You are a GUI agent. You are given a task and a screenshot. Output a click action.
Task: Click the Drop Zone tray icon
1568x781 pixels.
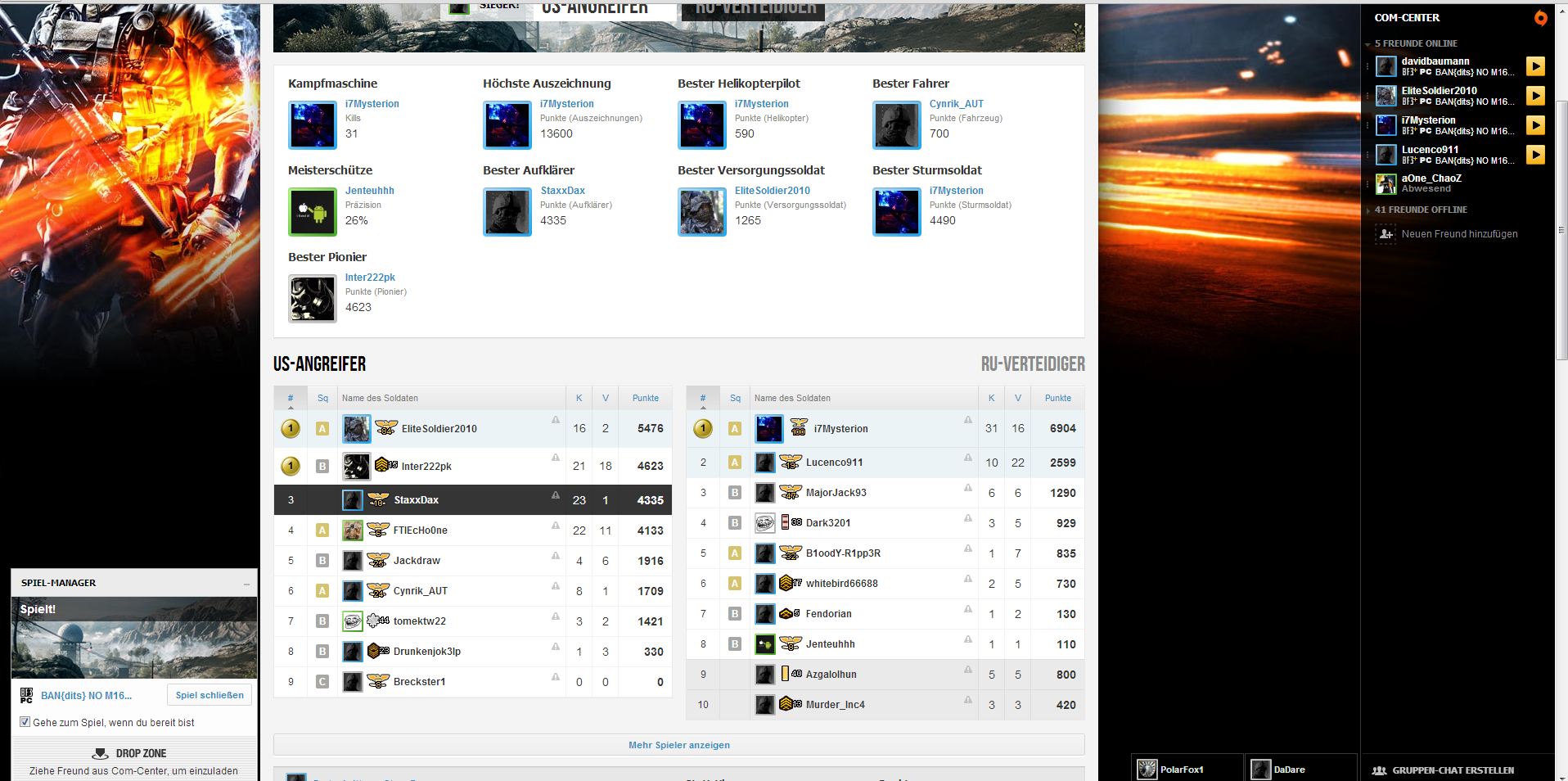tap(100, 753)
